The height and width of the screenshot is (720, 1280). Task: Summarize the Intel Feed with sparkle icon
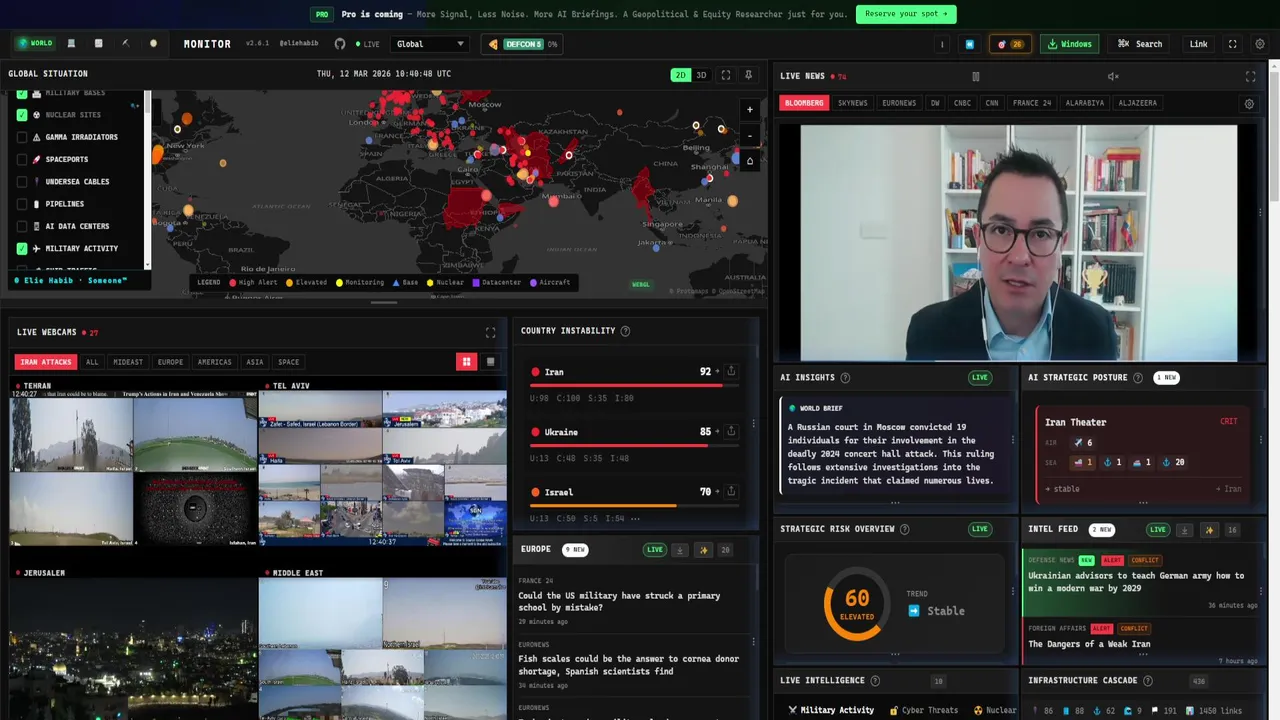point(1208,530)
